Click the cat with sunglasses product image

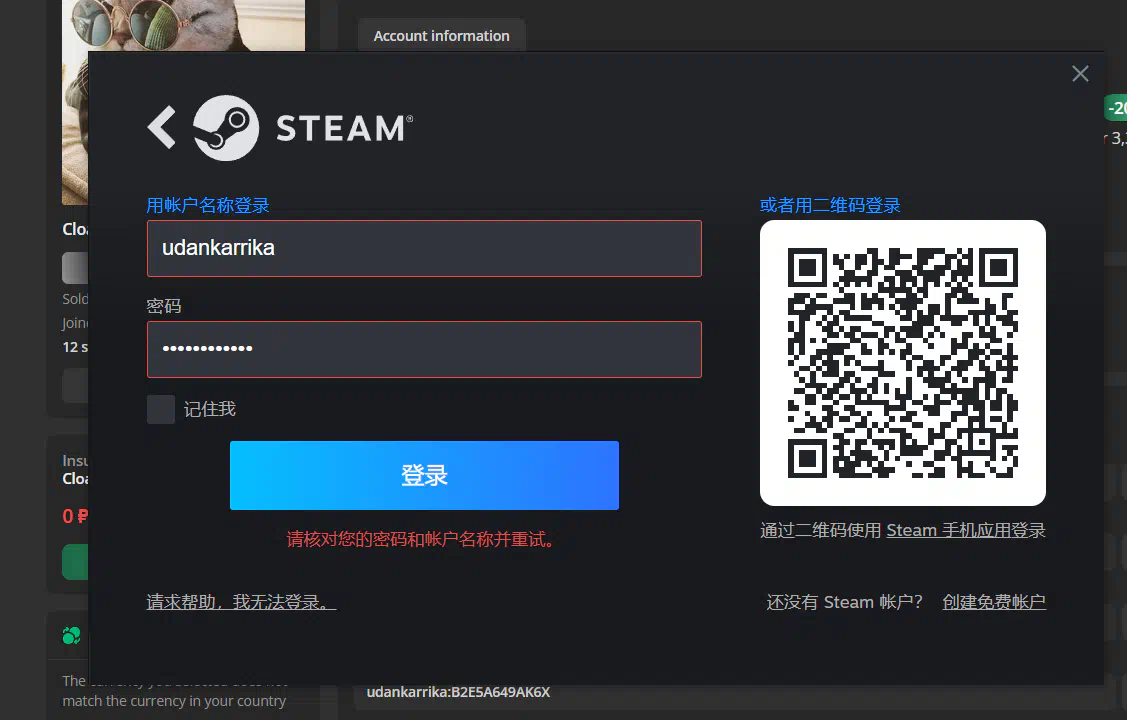coord(183,26)
